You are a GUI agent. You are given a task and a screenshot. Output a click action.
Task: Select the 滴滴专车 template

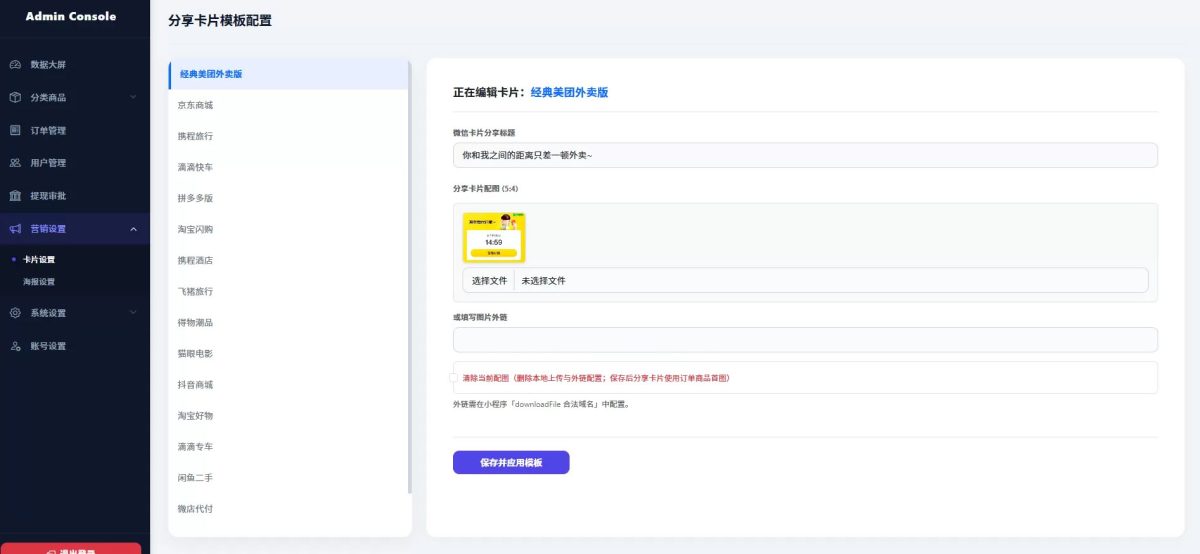[288, 447]
